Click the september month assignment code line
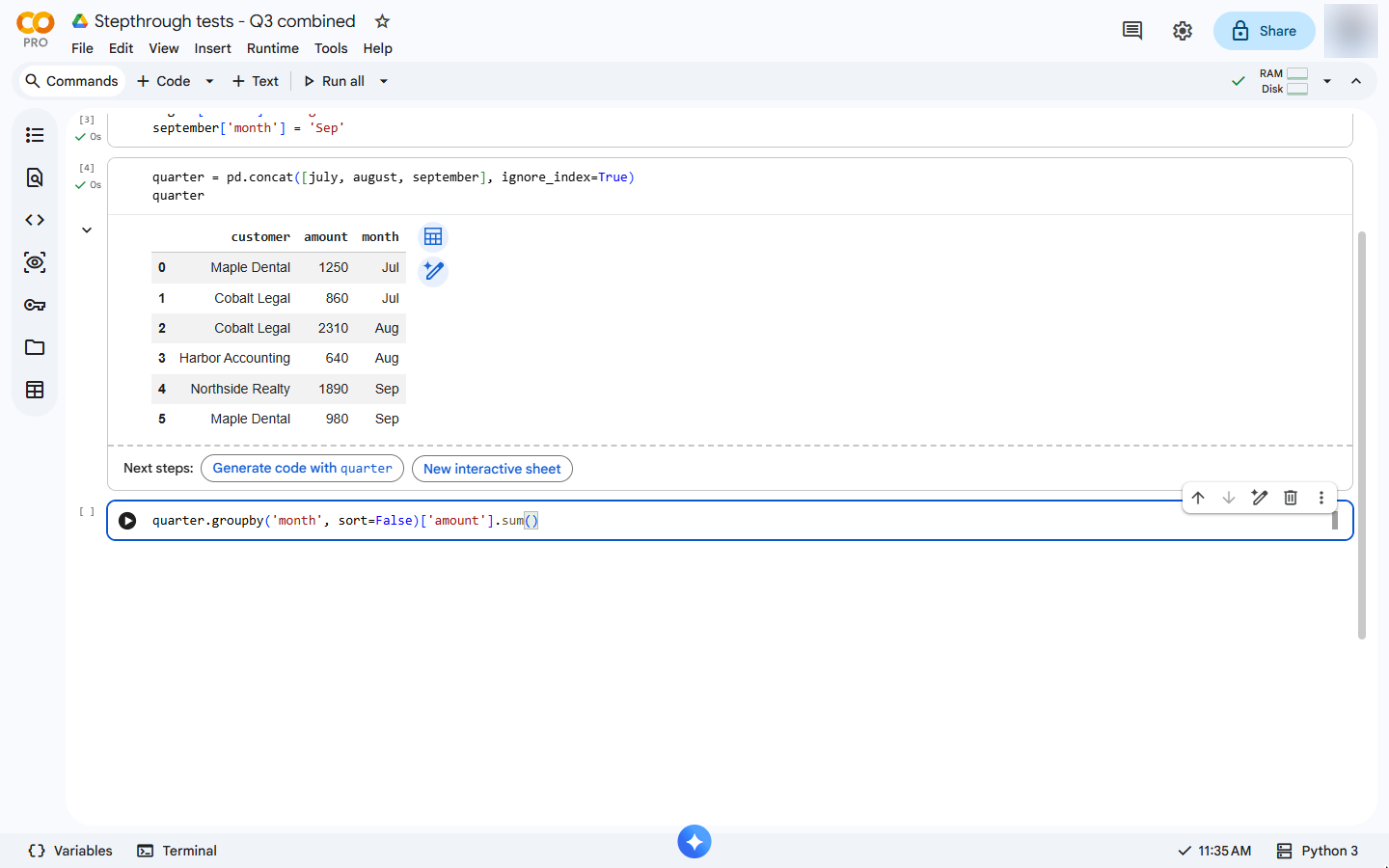 coord(248,129)
